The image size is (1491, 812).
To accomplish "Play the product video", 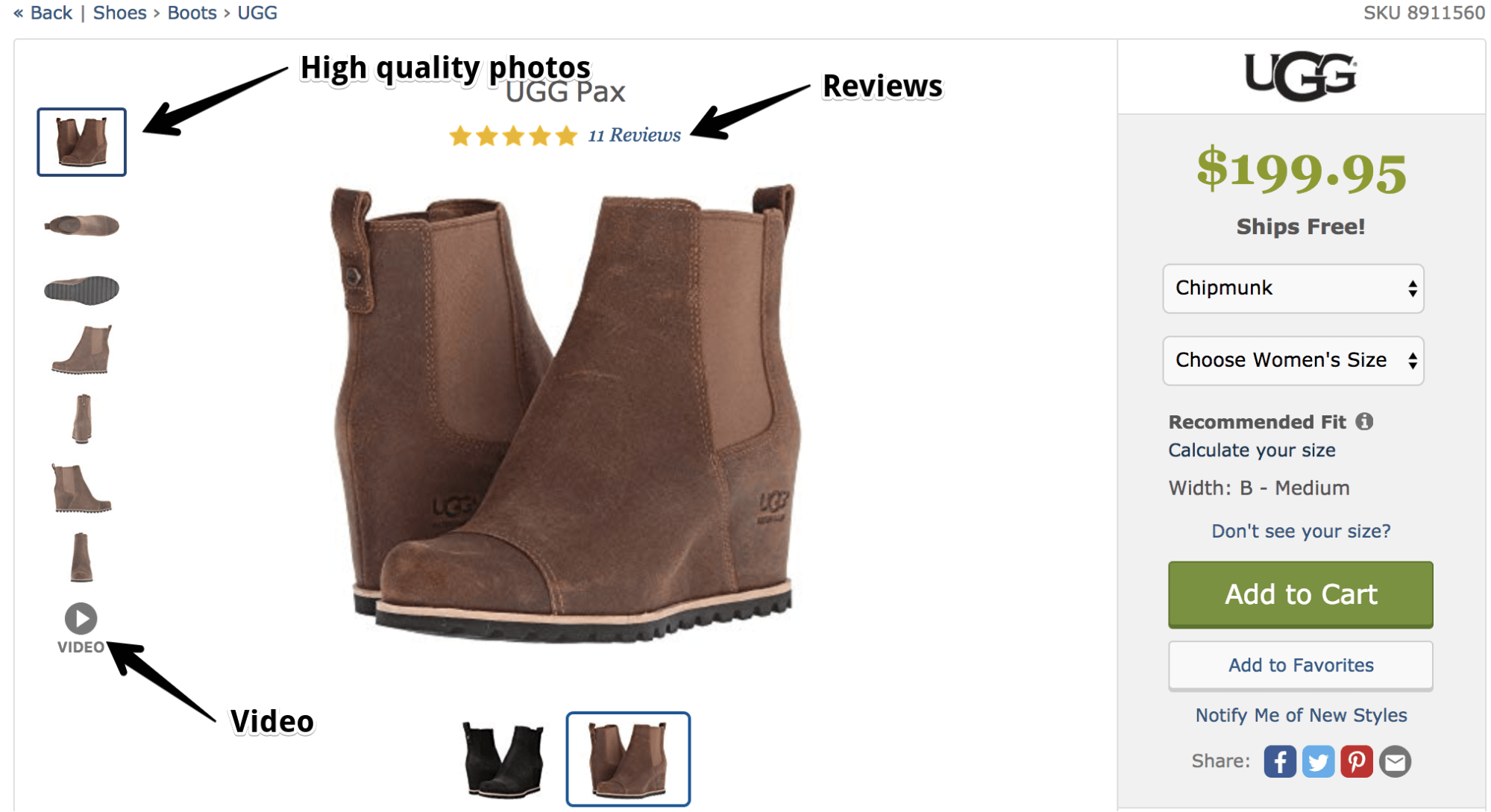I will tap(81, 617).
